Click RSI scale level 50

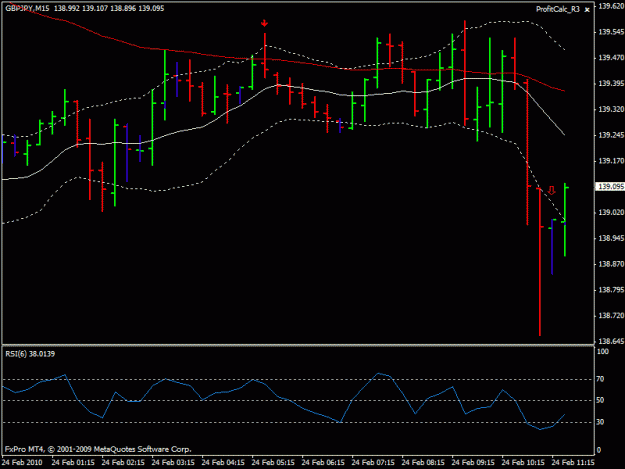click(600, 400)
